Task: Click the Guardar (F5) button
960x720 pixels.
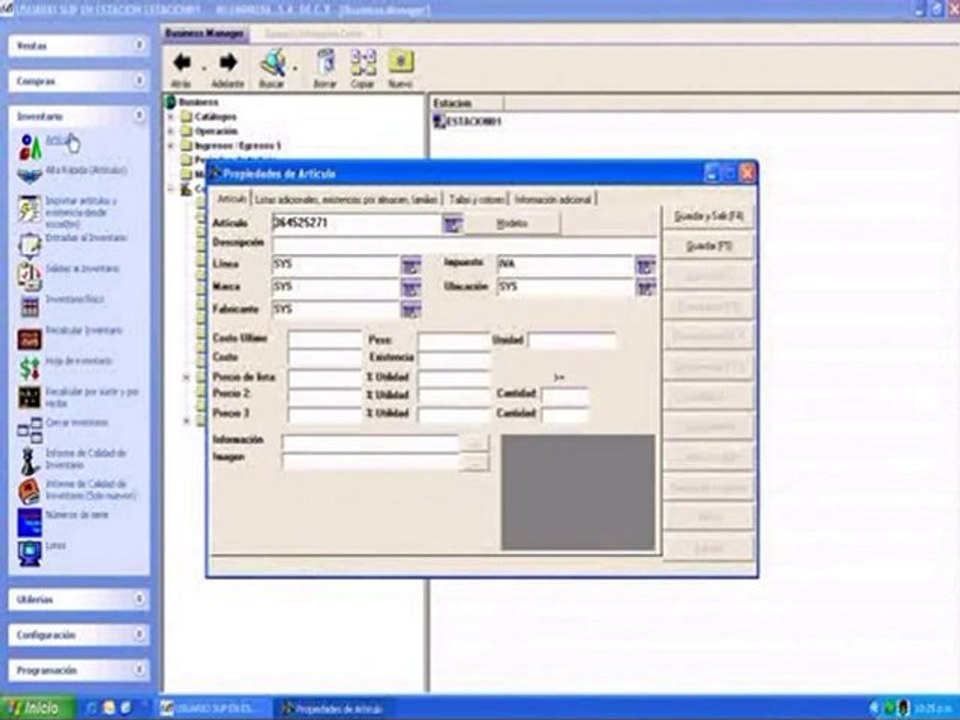Action: pos(709,246)
